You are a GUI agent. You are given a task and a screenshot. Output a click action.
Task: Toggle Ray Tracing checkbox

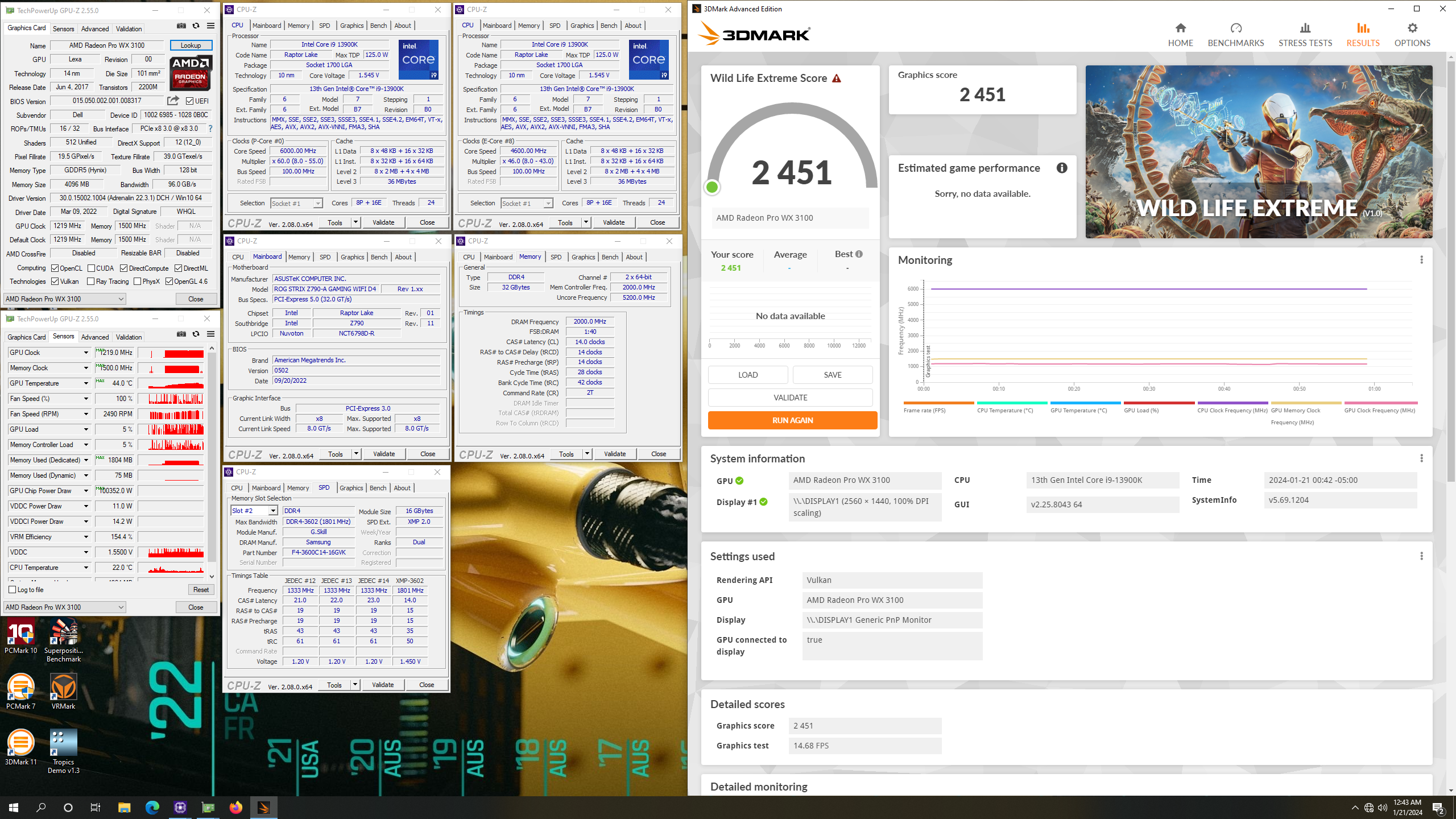pyautogui.click(x=91, y=282)
